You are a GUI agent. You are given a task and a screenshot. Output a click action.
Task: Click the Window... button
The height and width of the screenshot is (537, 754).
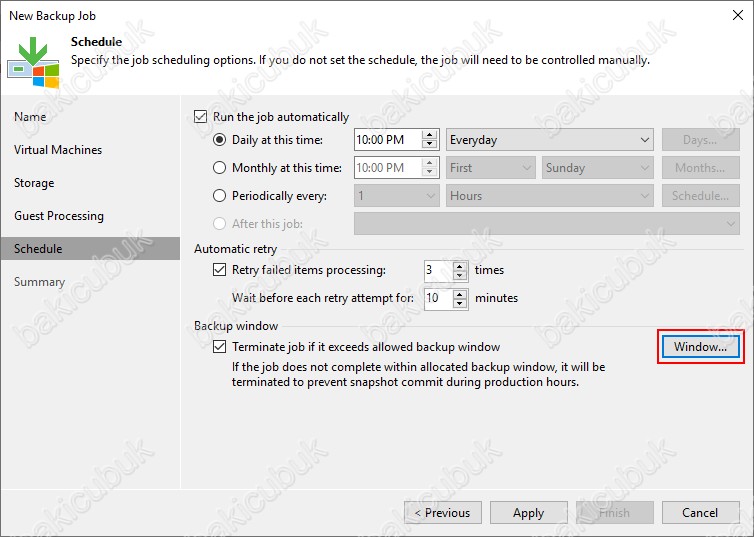pyautogui.click(x=701, y=347)
